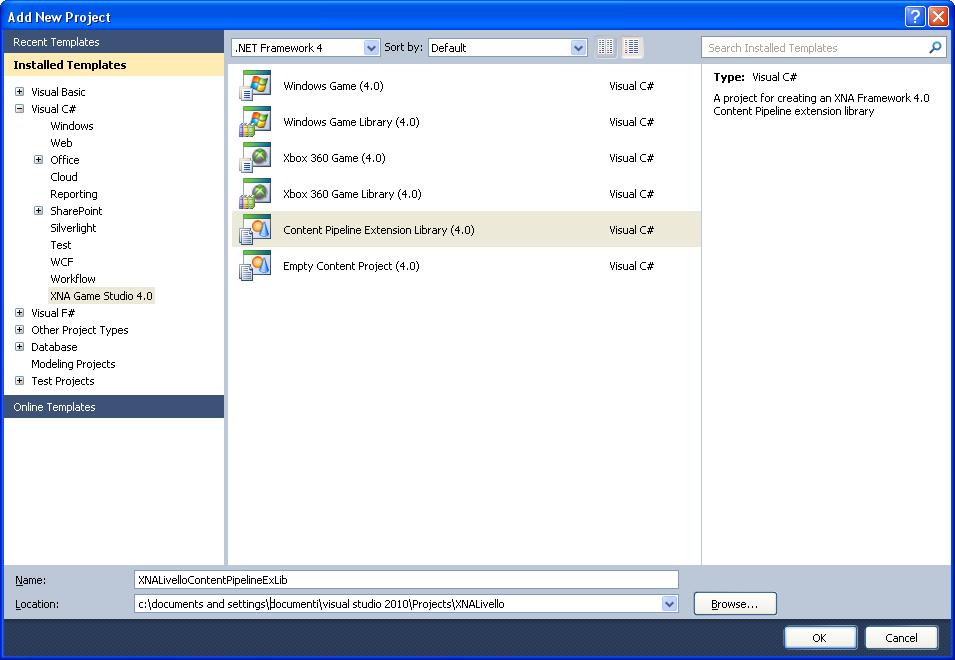Click the project Name text field
955x660 pixels.
(x=405, y=580)
